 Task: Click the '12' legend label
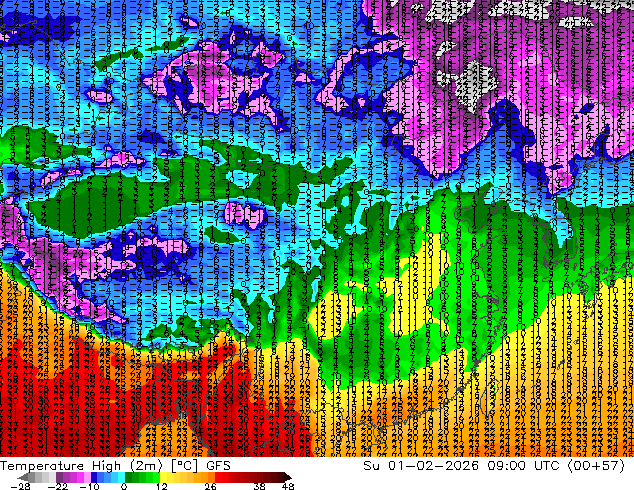[162, 486]
